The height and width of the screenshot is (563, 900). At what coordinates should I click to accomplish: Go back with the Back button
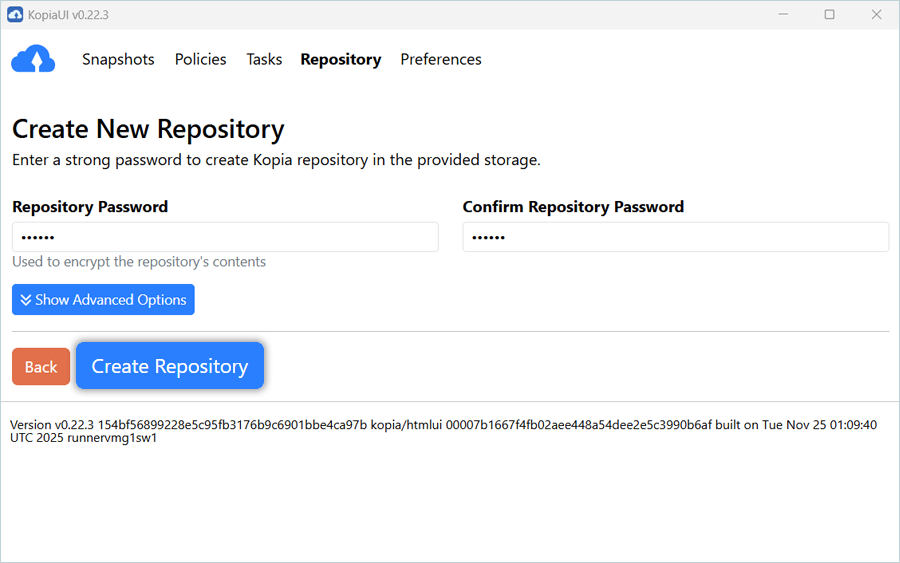point(41,367)
